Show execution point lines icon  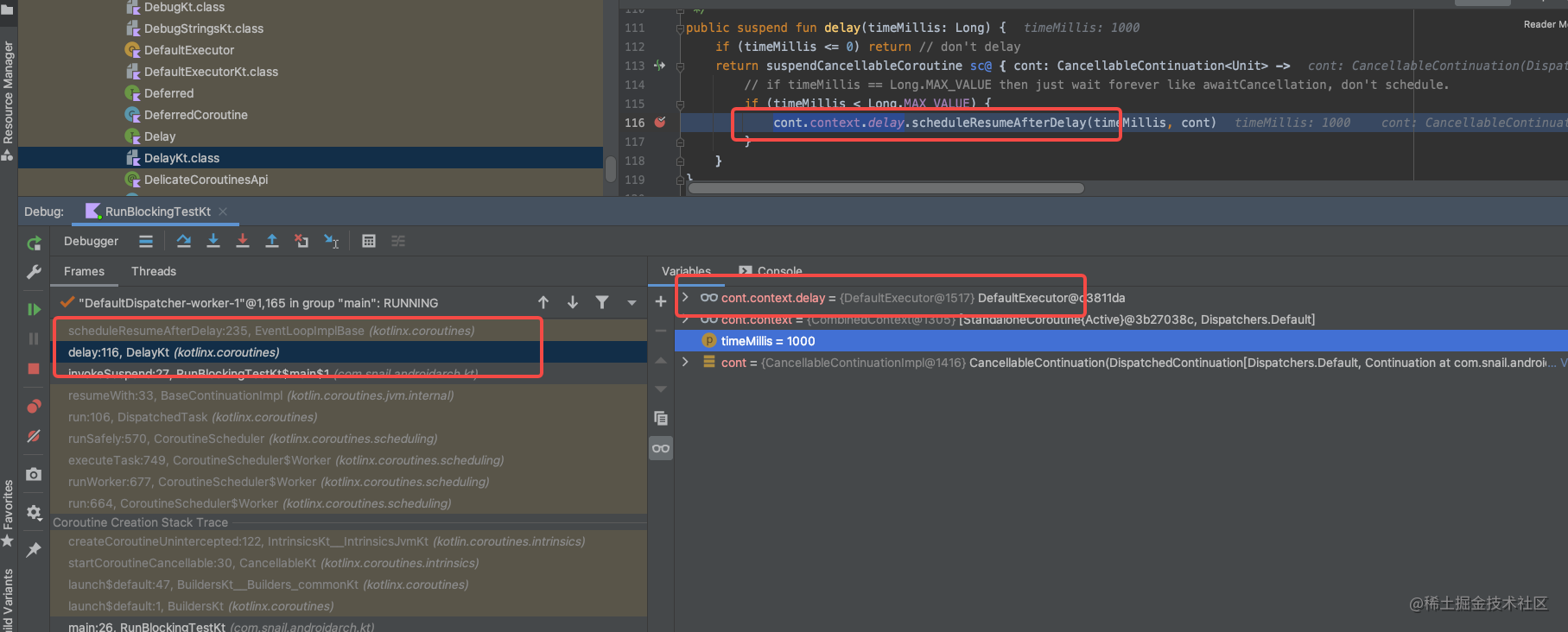pyautogui.click(x=146, y=241)
